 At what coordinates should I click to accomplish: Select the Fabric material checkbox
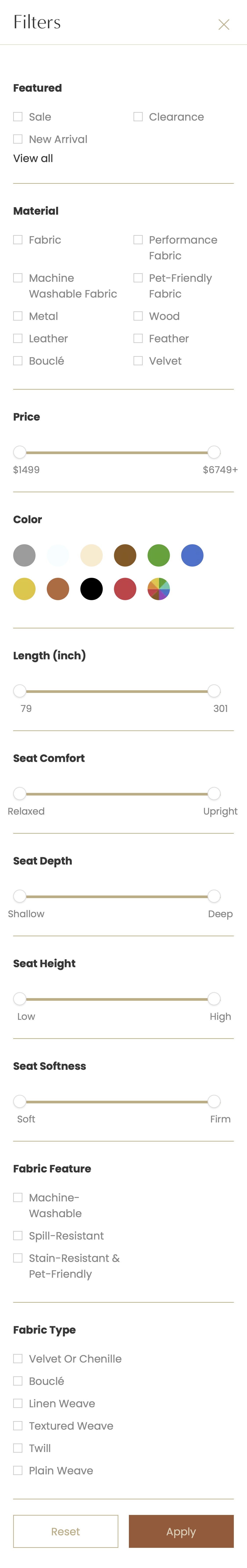pyautogui.click(x=18, y=240)
